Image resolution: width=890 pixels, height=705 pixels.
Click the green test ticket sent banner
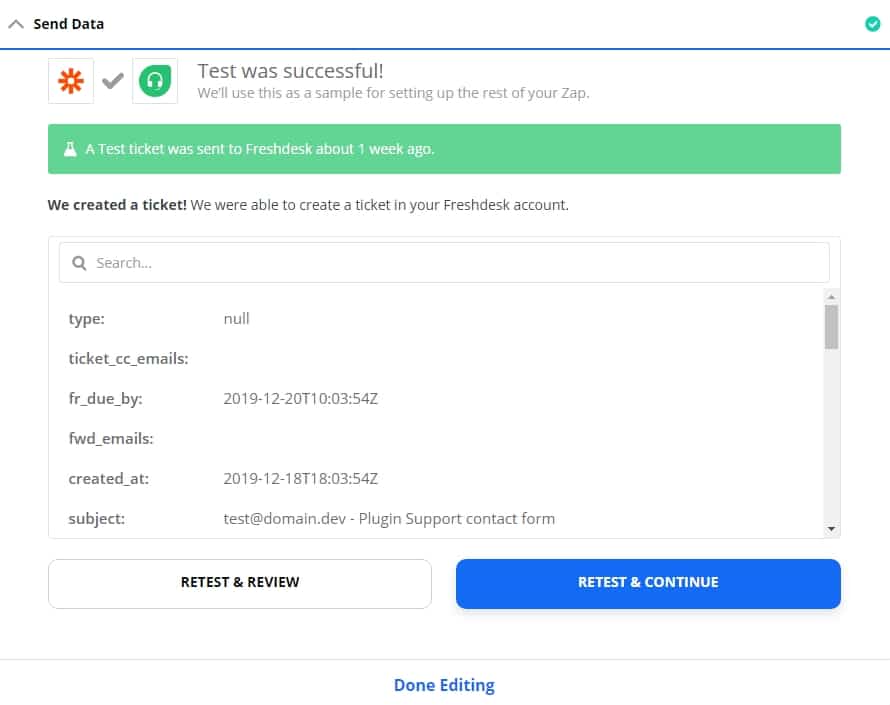(444, 149)
